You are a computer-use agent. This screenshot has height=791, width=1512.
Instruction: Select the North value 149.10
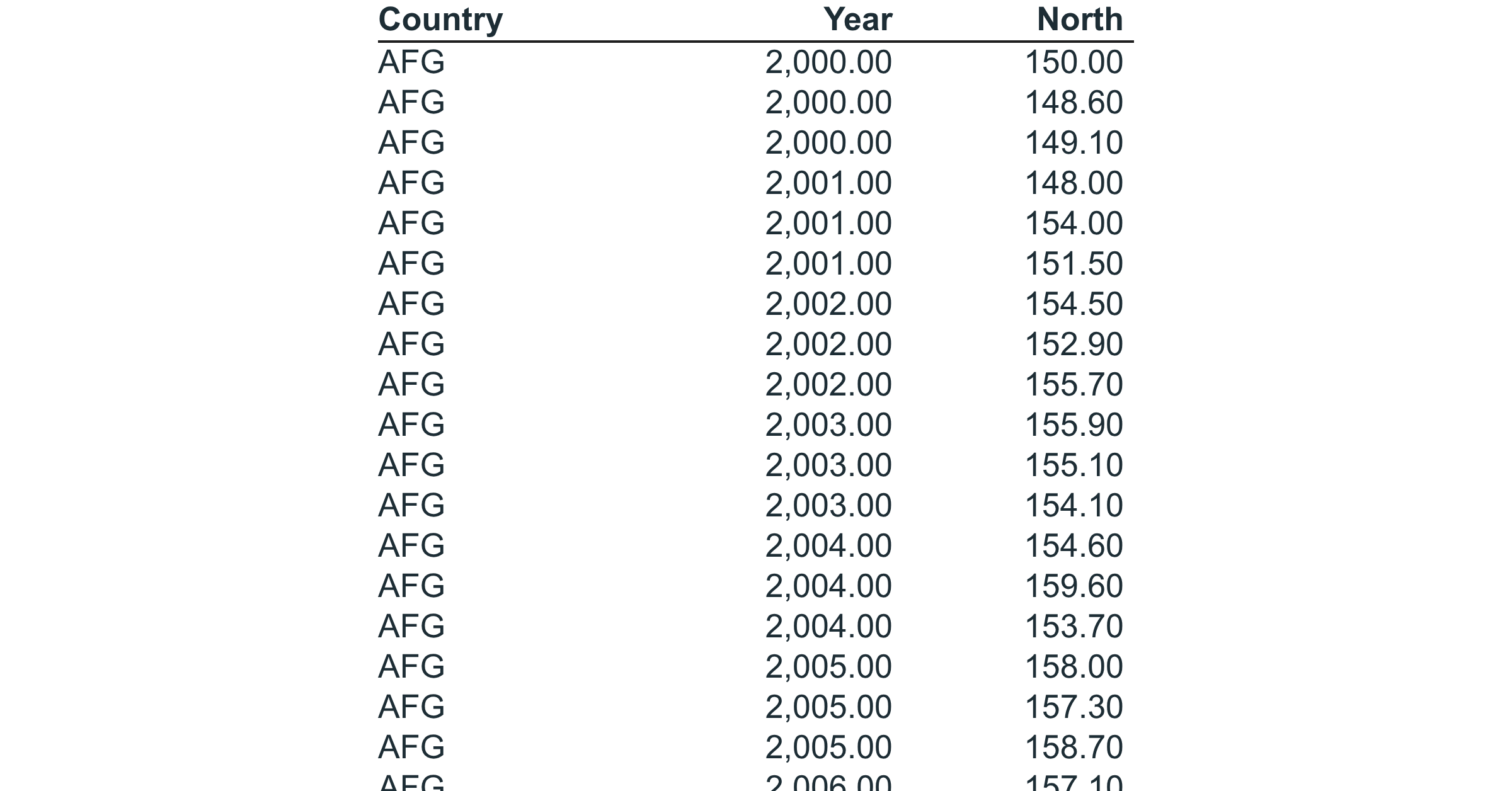tap(1074, 143)
